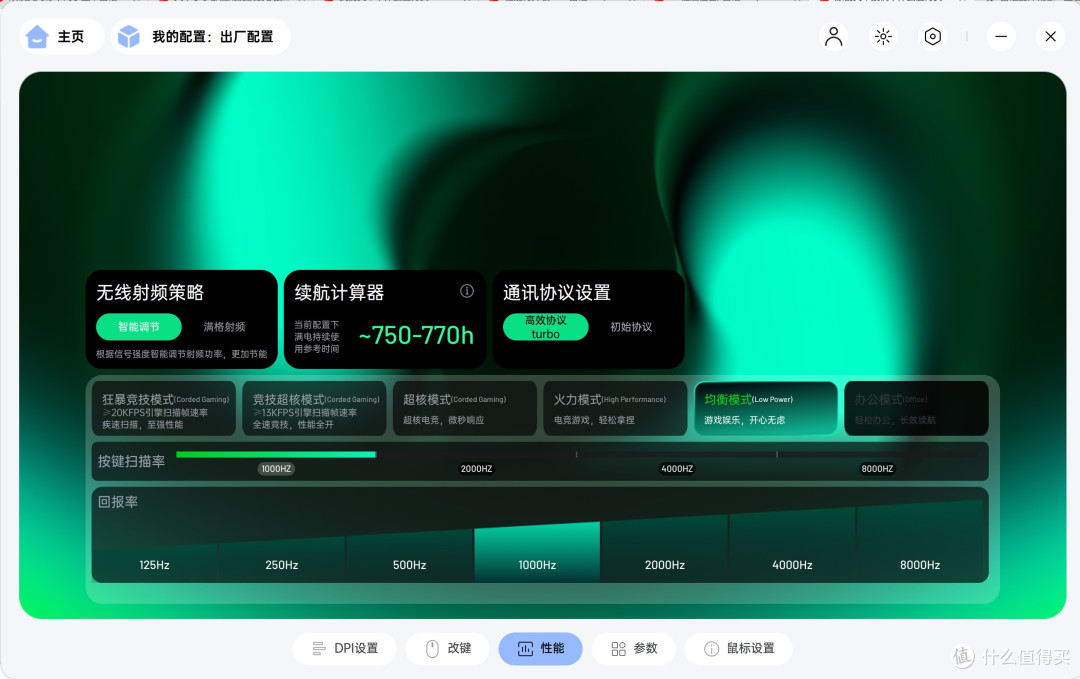The image size is (1080, 679).
Task: Click the mouse icon beside 改键
Action: point(432,649)
